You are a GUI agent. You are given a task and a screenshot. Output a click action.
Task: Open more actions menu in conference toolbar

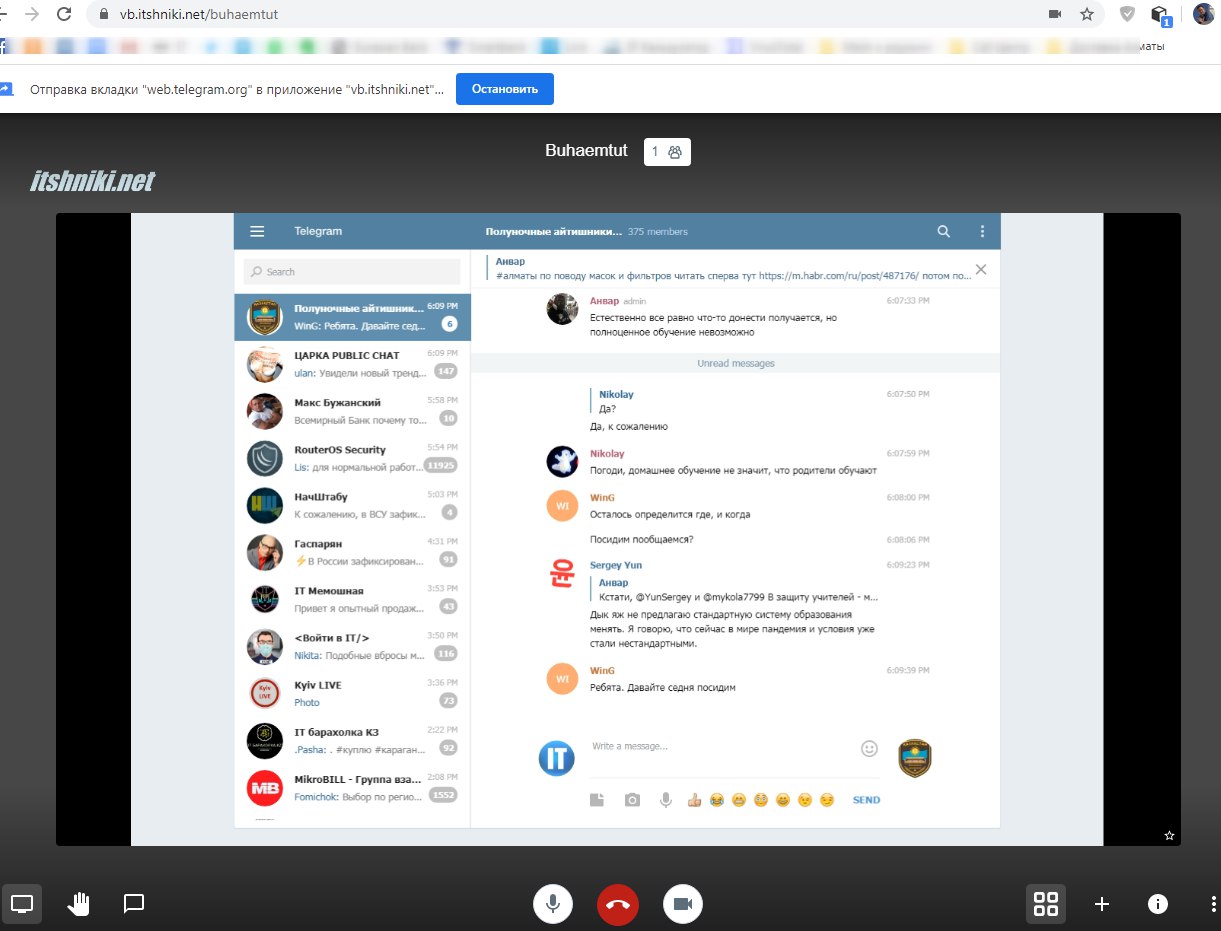tap(1214, 904)
